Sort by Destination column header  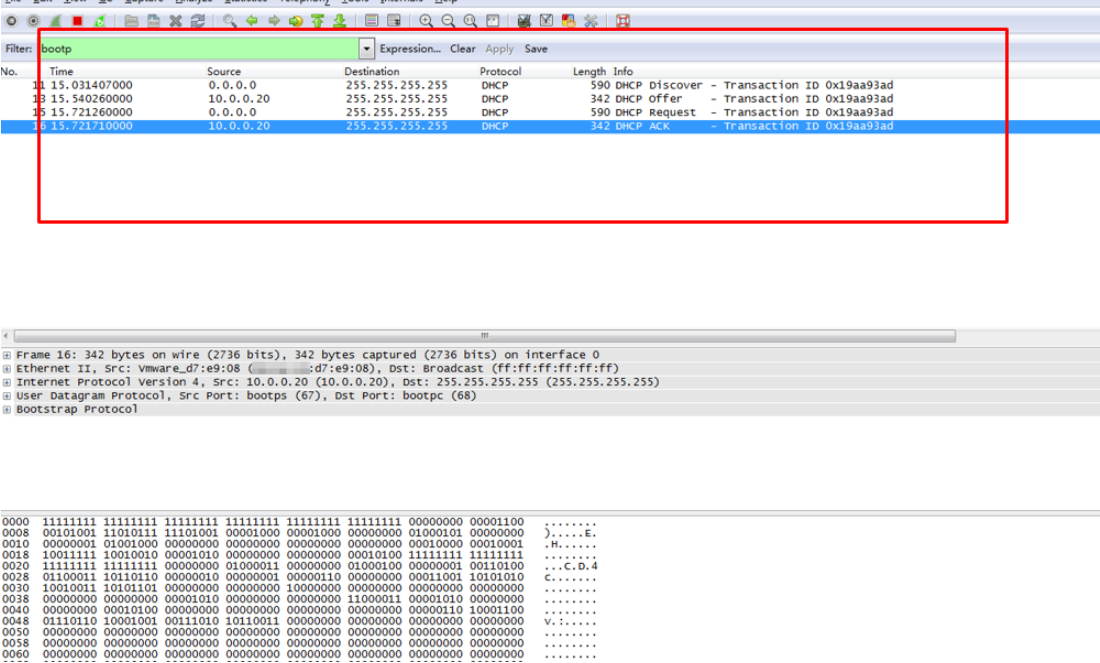(372, 72)
